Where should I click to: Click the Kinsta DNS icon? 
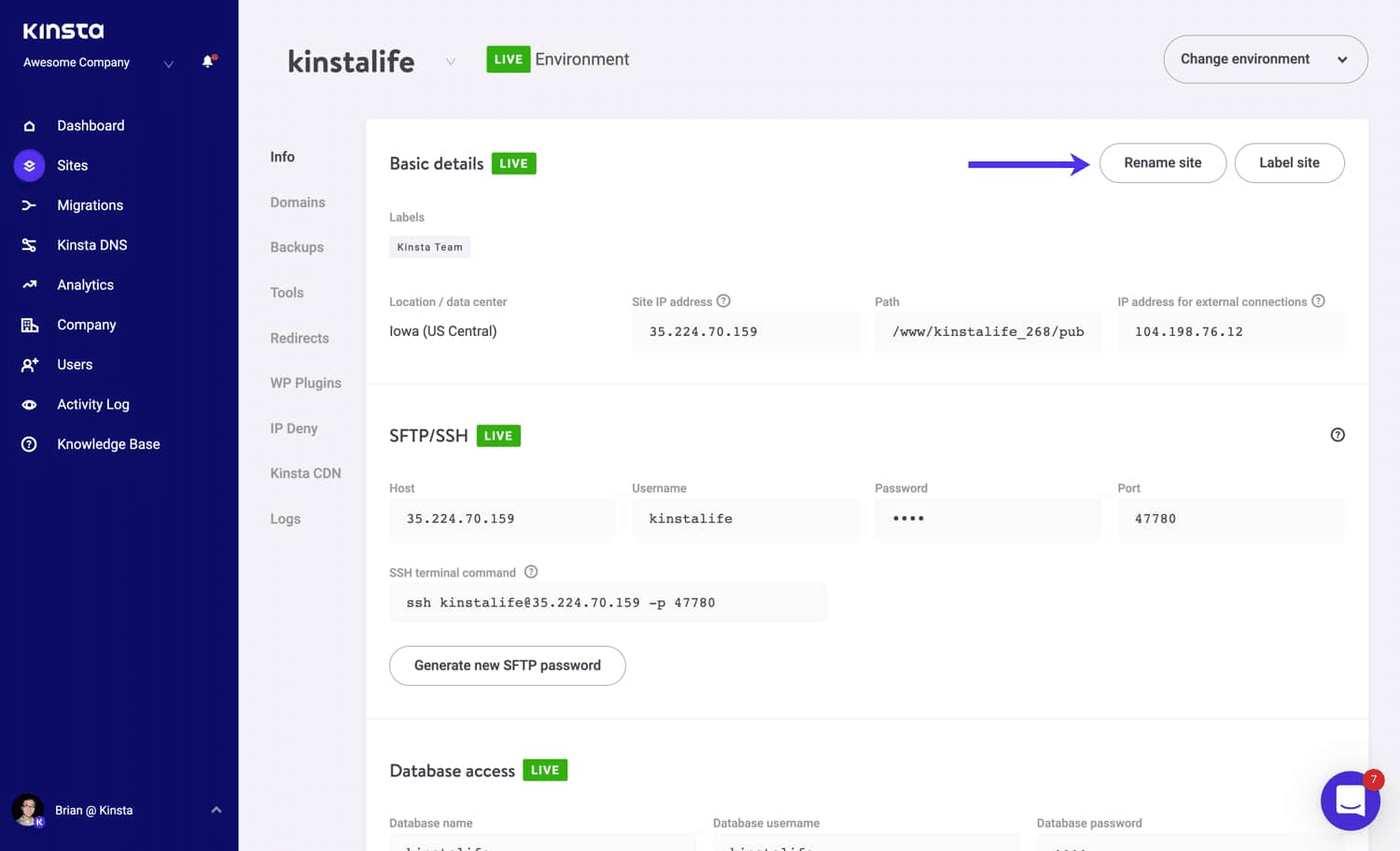(x=29, y=244)
